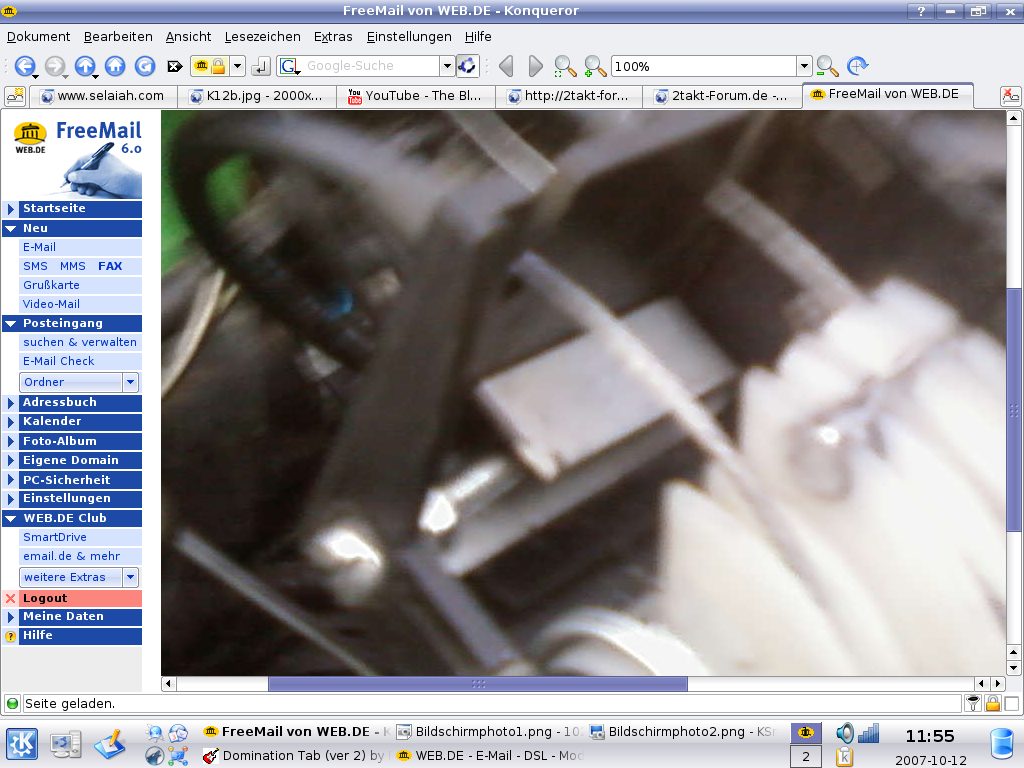The width and height of the screenshot is (1024, 768).
Task: Click the horizontal scrollbar thumb
Action: tap(477, 684)
